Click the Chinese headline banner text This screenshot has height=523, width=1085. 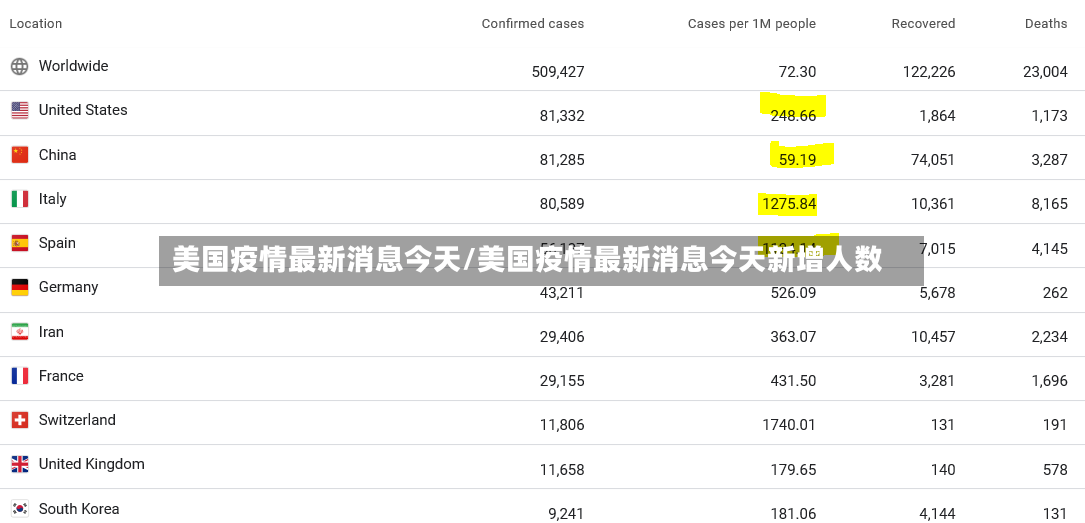point(527,261)
